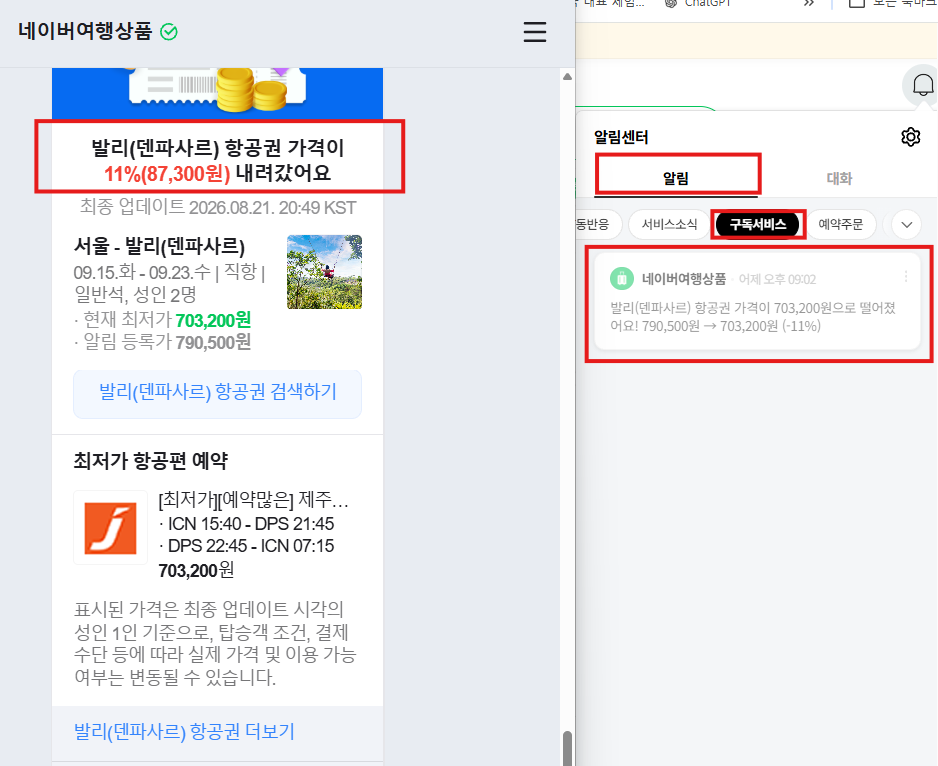Expand the notification filter chips chevron
Viewport: 938px width, 766px height.
point(907,225)
